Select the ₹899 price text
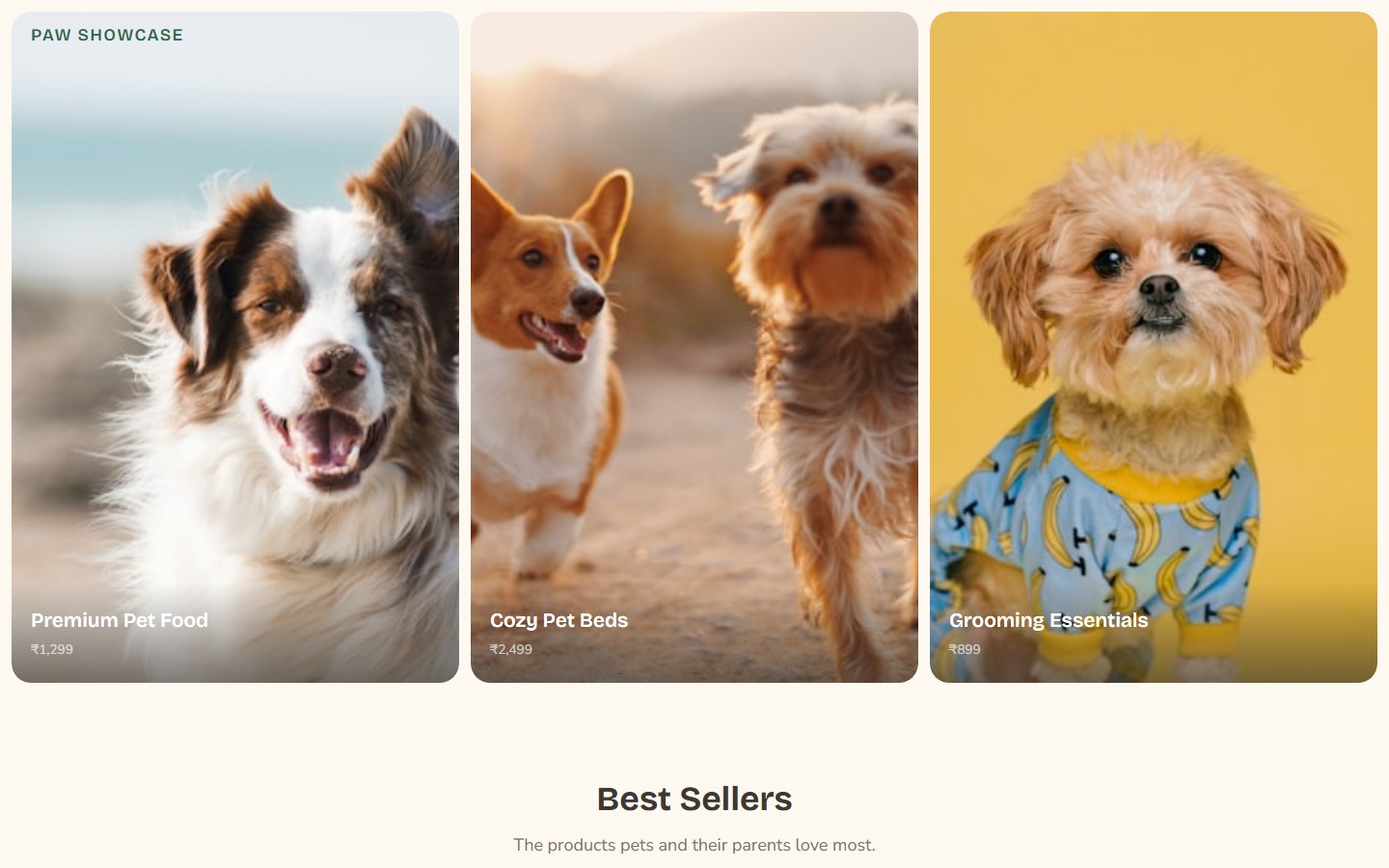 tap(965, 649)
